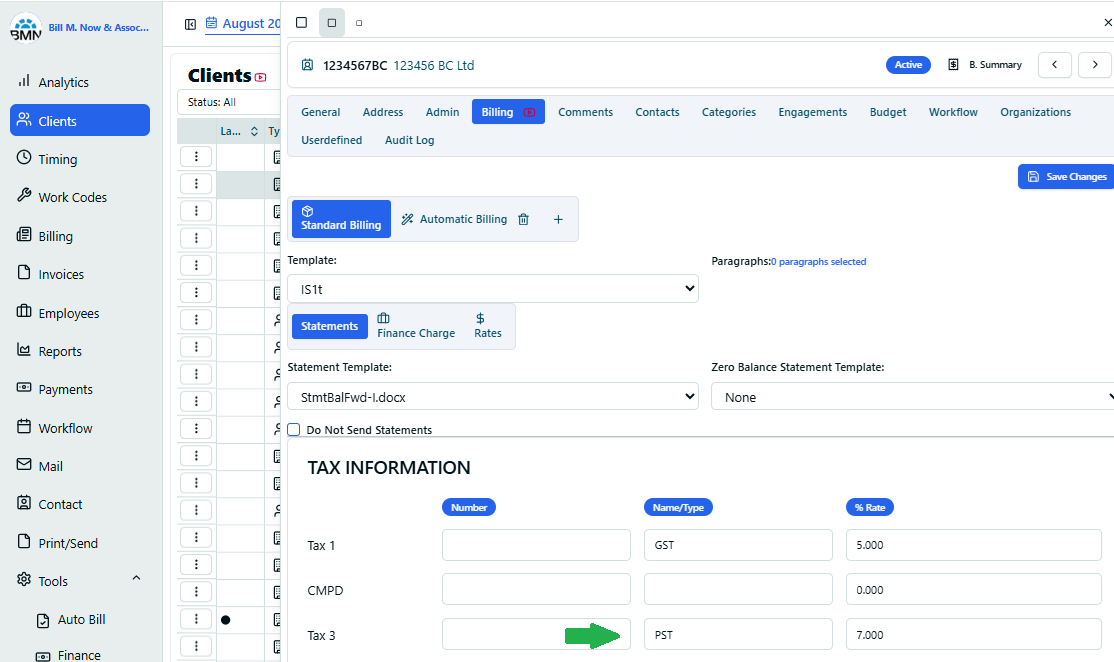
Task: Click the BMN company logo
Action: click(x=26, y=28)
